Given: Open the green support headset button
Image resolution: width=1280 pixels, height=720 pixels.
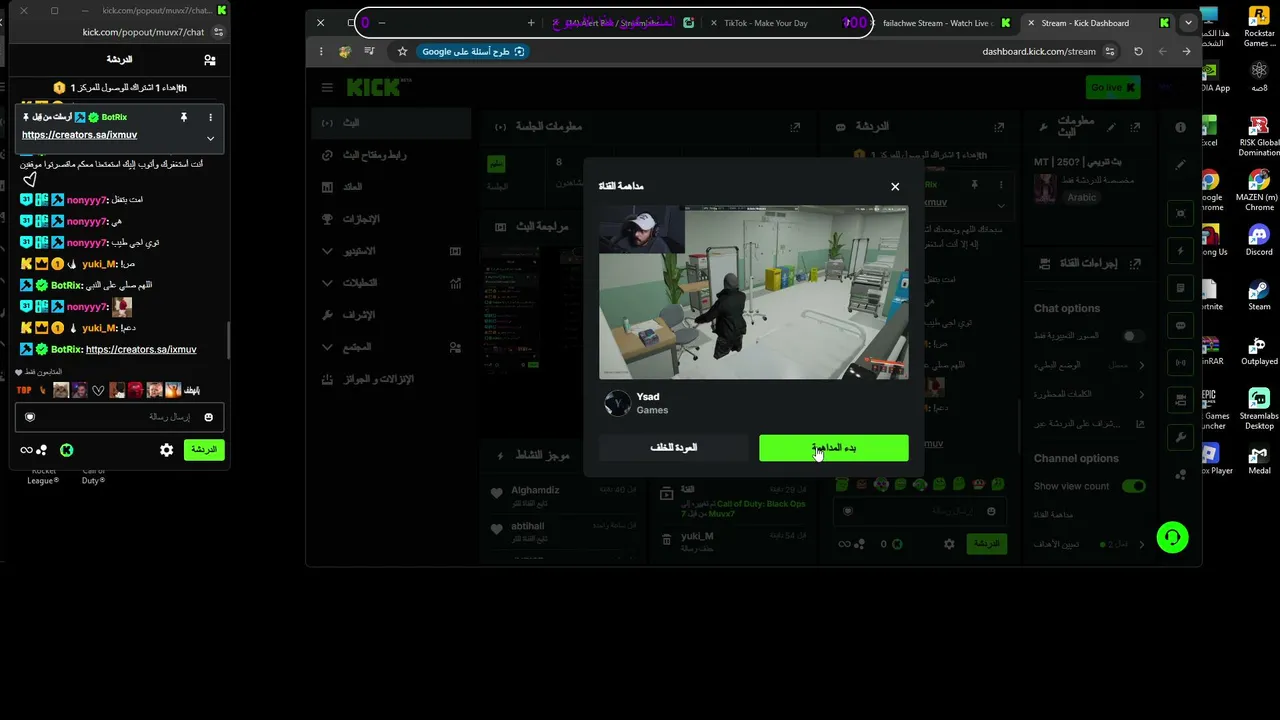Looking at the screenshot, I should 1172,537.
